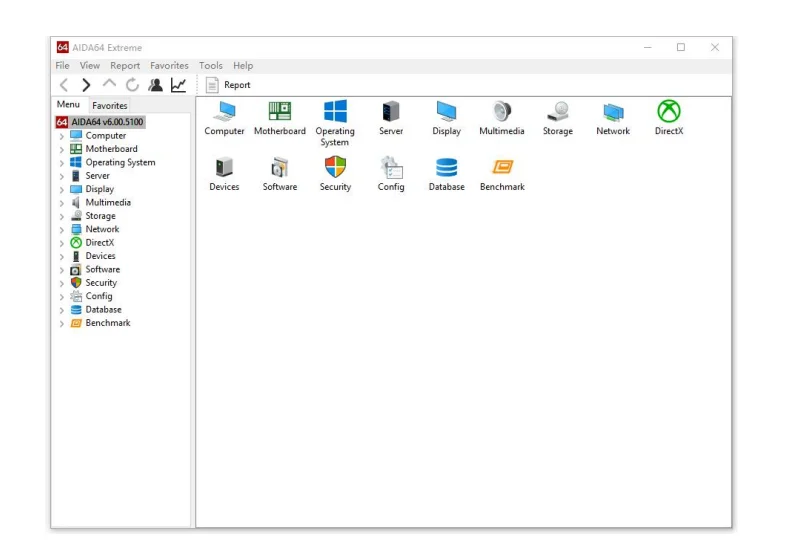The height and width of the screenshot is (554, 806).
Task: Open the View menu
Action: point(89,66)
